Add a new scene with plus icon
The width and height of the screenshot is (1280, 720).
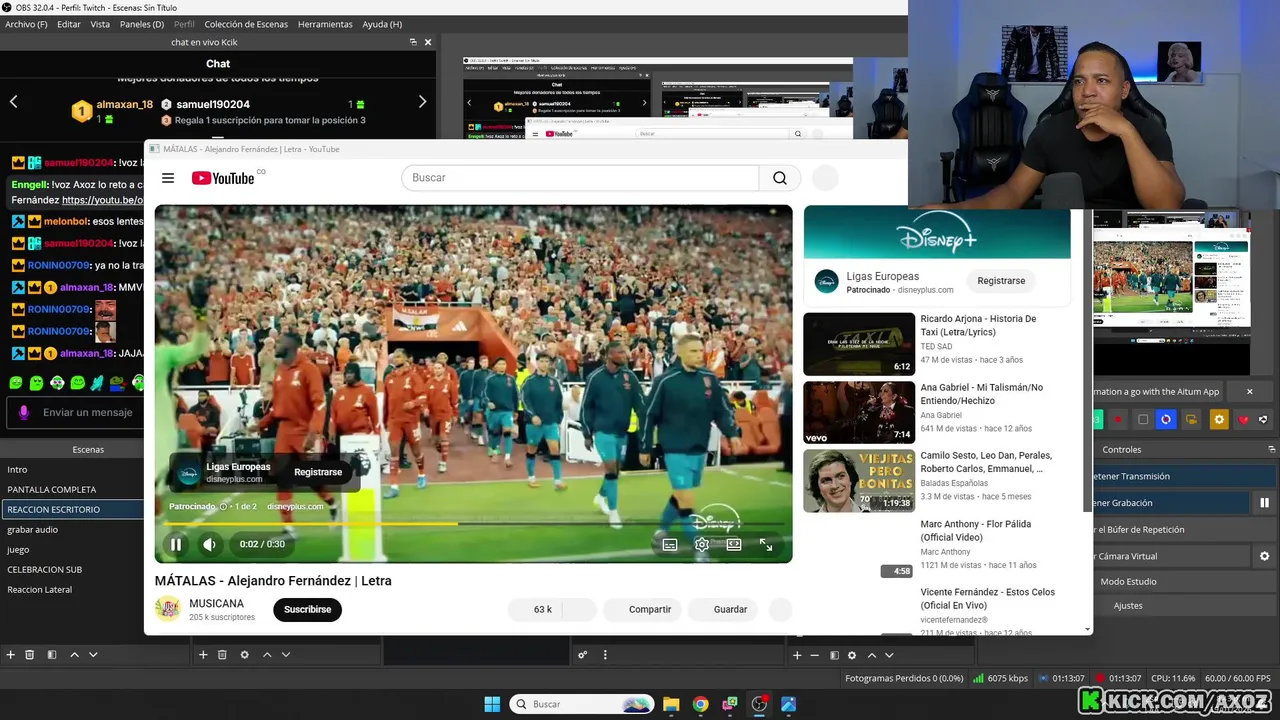(x=11, y=655)
